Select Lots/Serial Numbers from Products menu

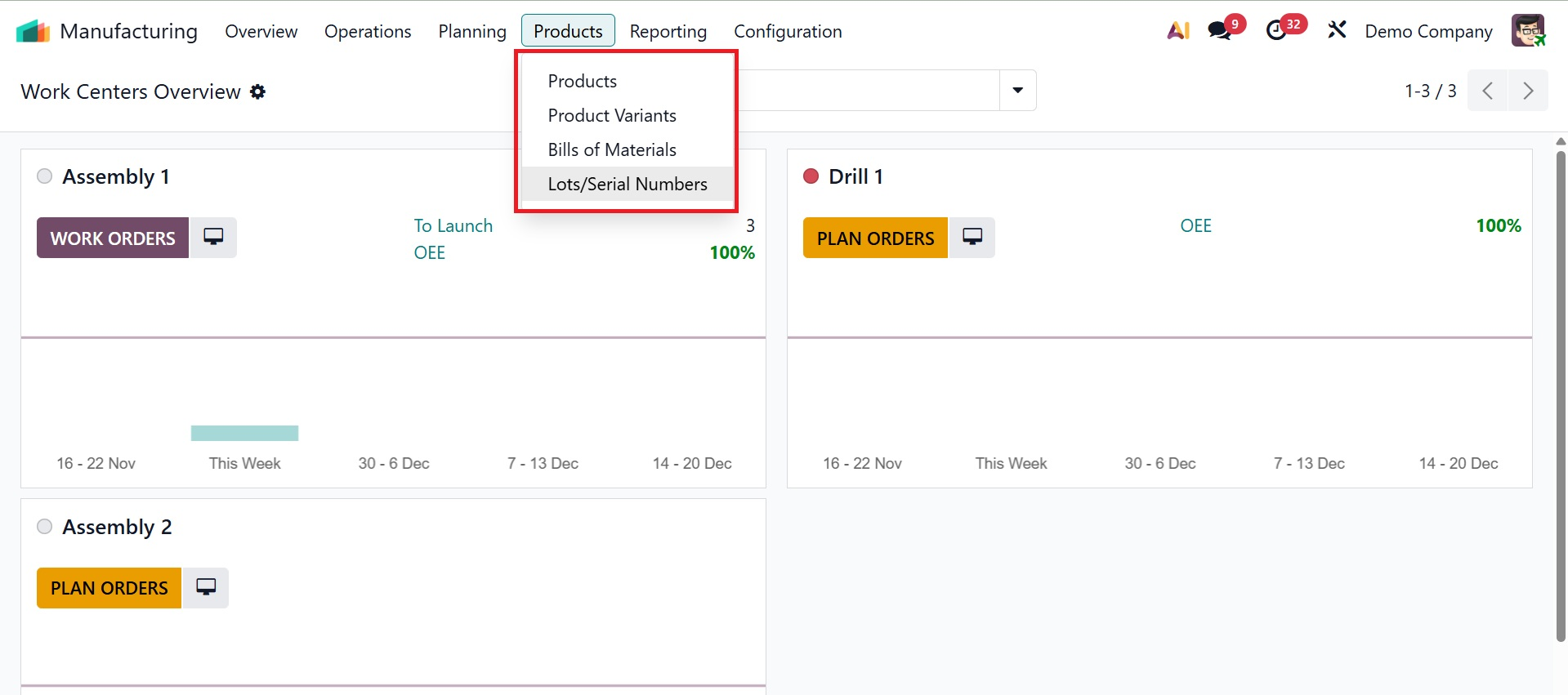tap(628, 185)
